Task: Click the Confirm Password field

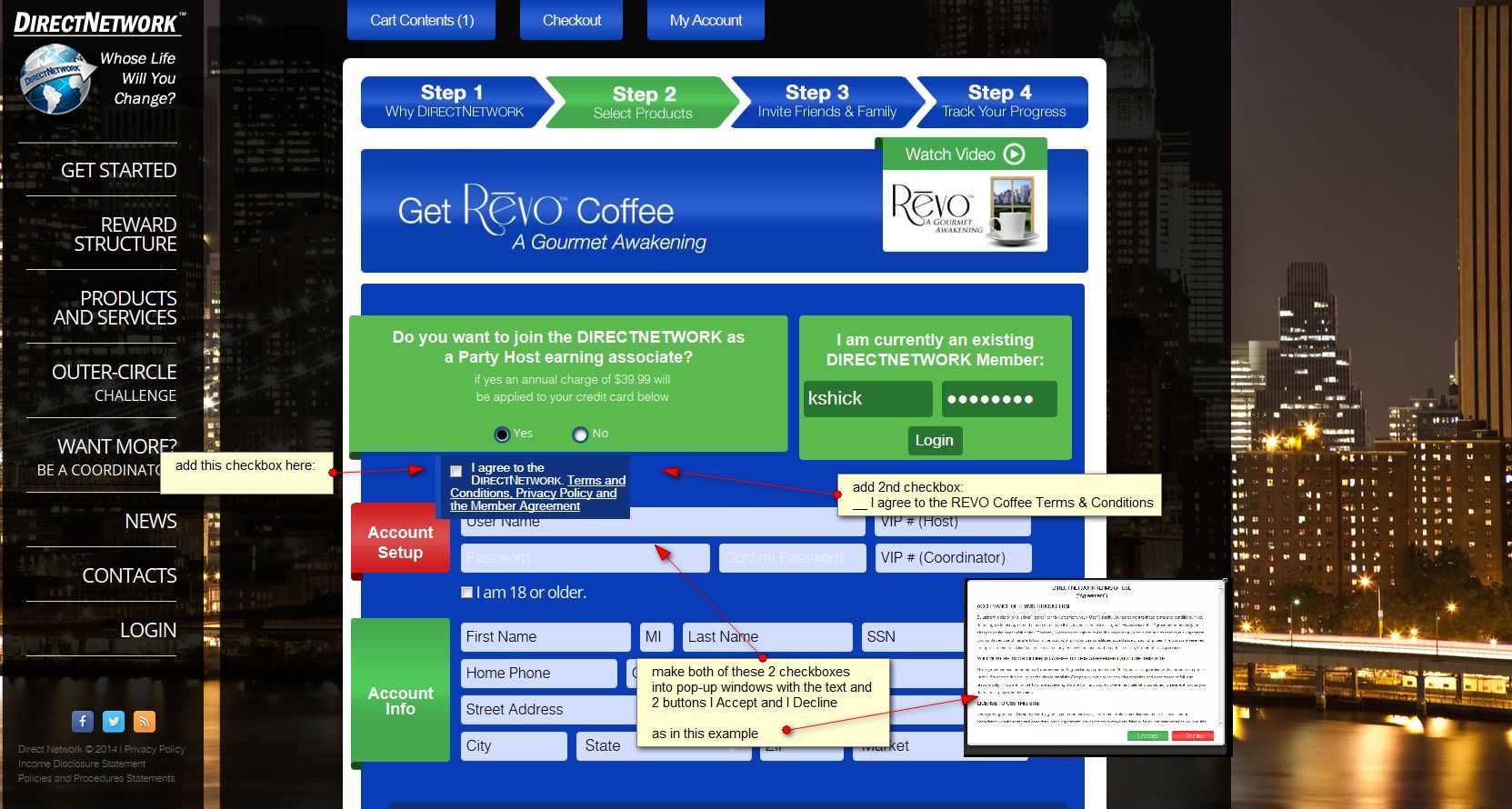Action: pyautogui.click(x=793, y=558)
